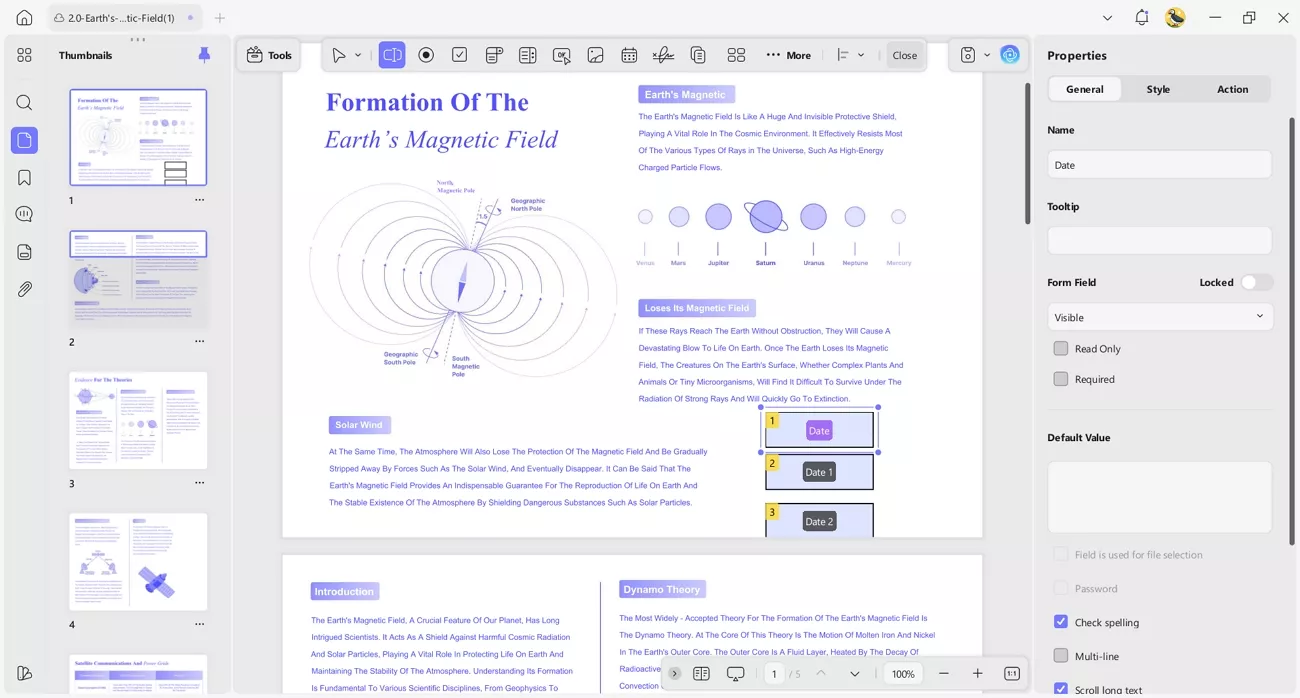Open the Tools menu
This screenshot has width=1300, height=698.
[x=269, y=55]
